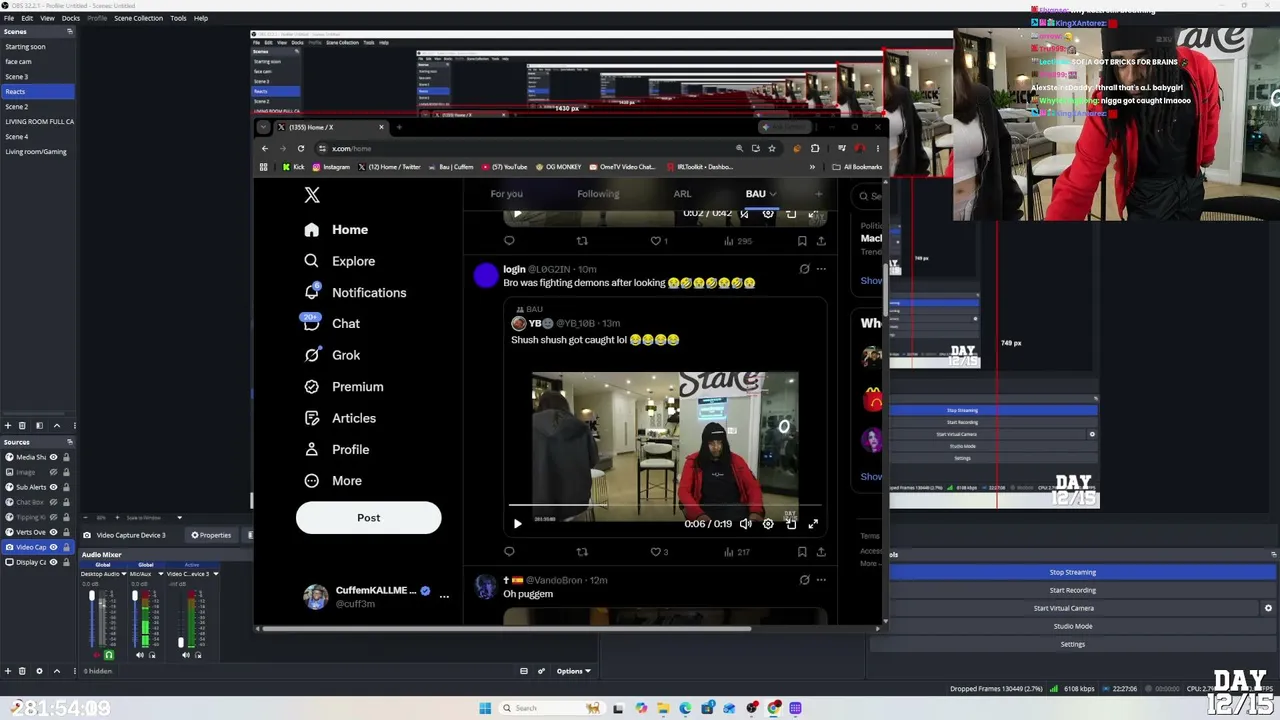This screenshot has width=1280, height=720.
Task: Open Grok in X sidebar
Action: click(x=332, y=355)
